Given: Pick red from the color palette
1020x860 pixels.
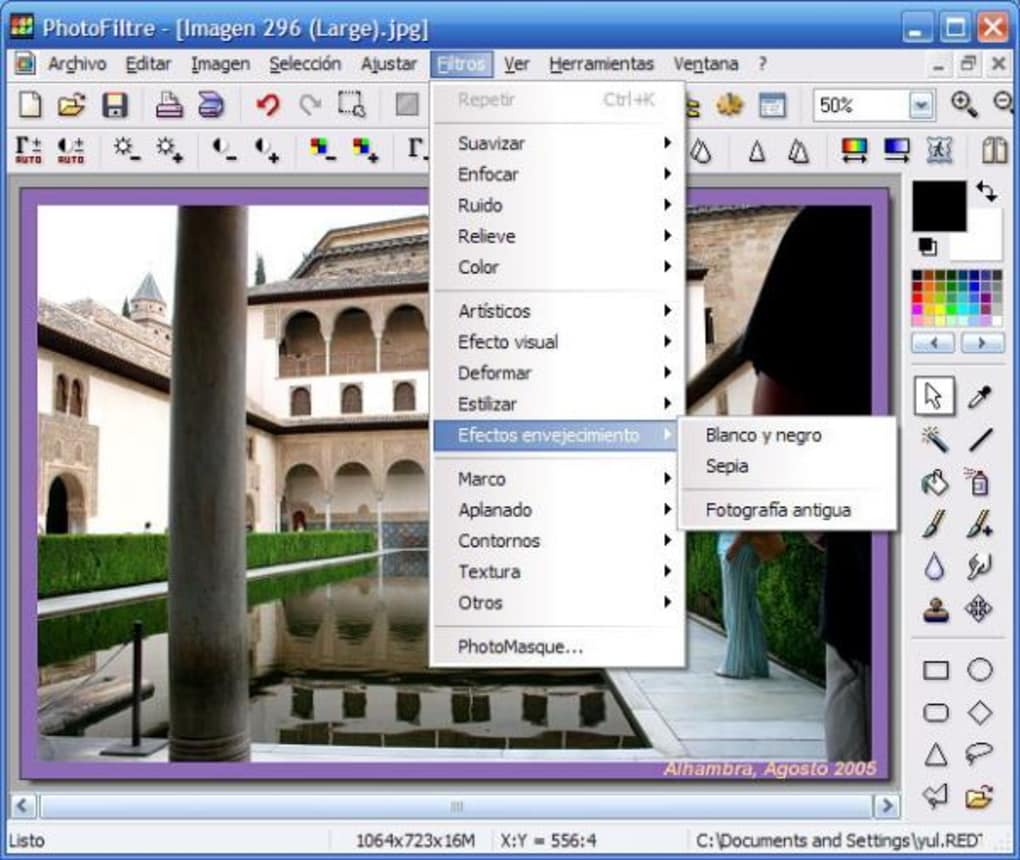Looking at the screenshot, I should [917, 297].
